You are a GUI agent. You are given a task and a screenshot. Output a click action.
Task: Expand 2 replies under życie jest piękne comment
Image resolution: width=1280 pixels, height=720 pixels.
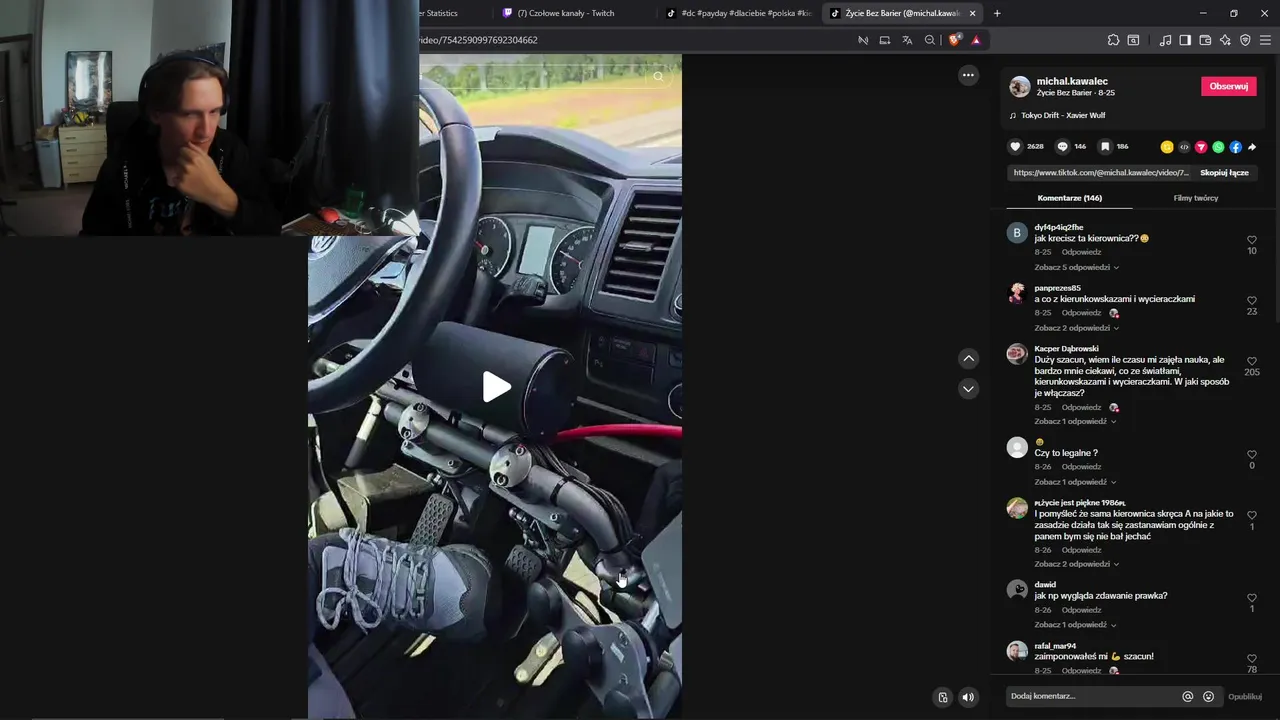click(x=1076, y=564)
